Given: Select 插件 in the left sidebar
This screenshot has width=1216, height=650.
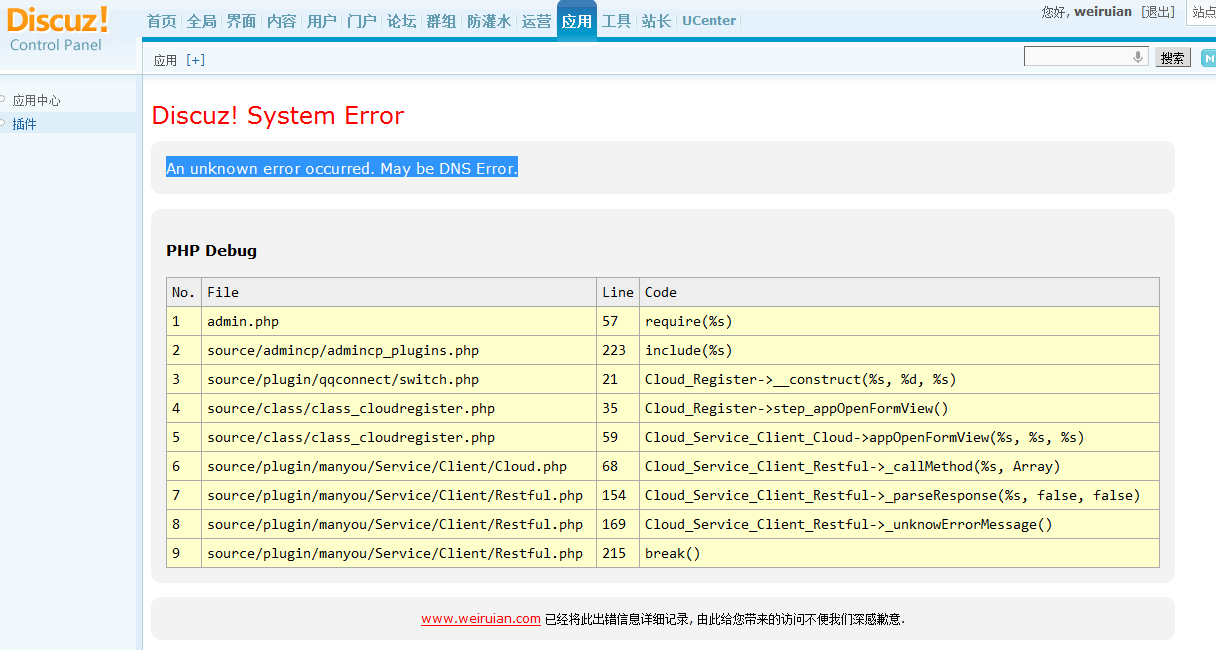Looking at the screenshot, I should (24, 124).
